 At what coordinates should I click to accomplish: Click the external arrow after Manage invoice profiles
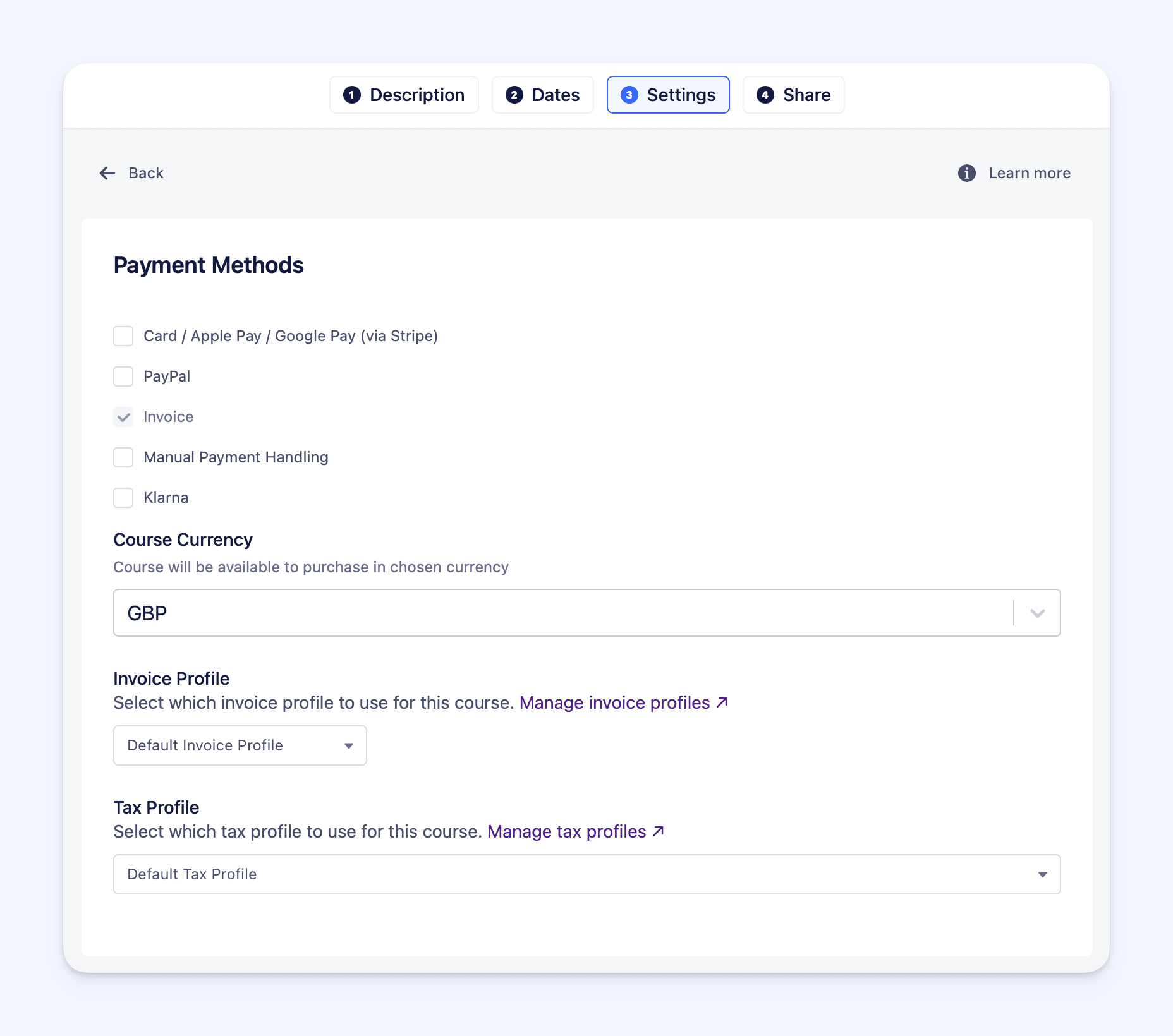point(722,702)
